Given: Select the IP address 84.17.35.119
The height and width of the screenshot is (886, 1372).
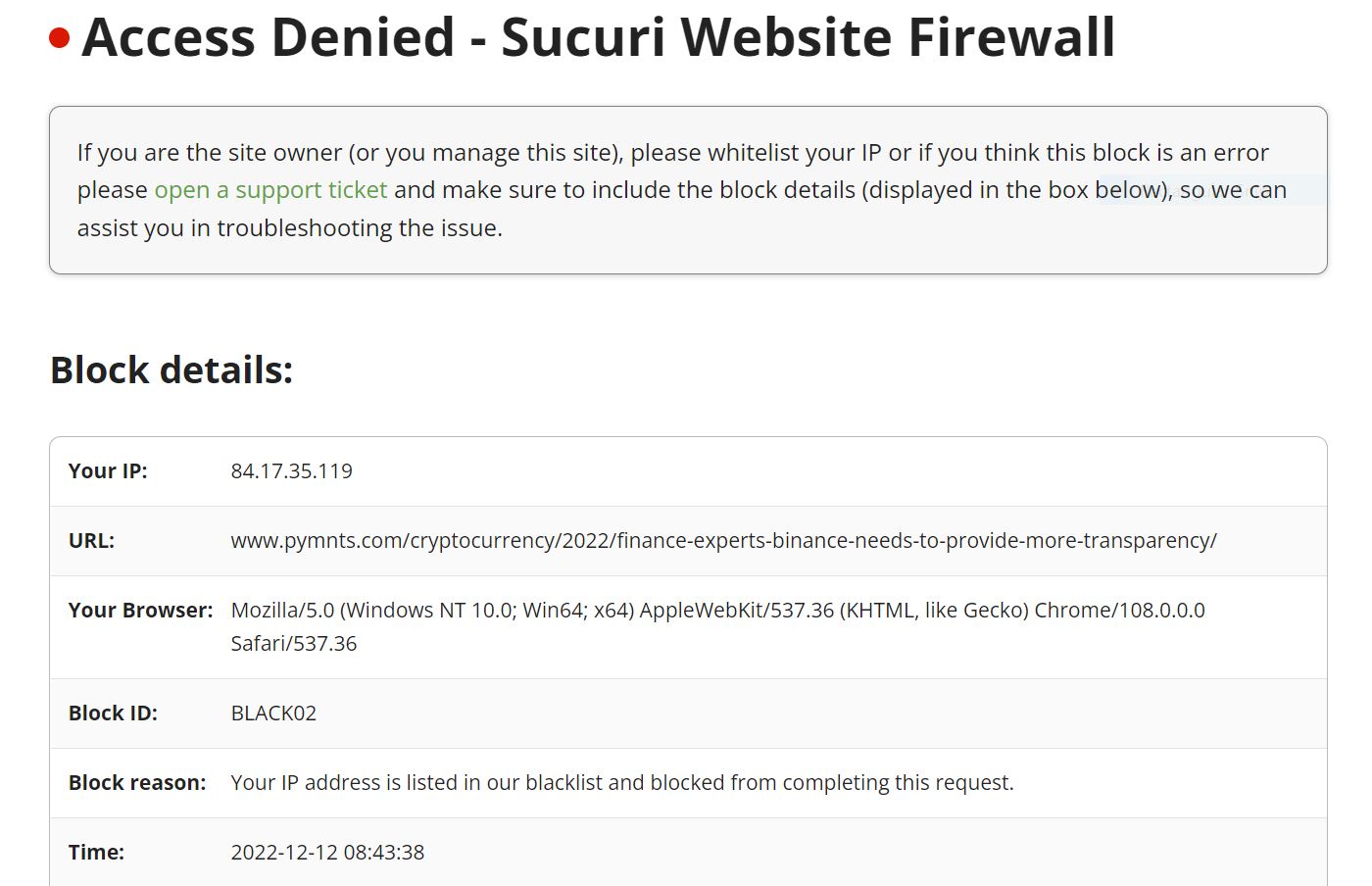Looking at the screenshot, I should (291, 471).
